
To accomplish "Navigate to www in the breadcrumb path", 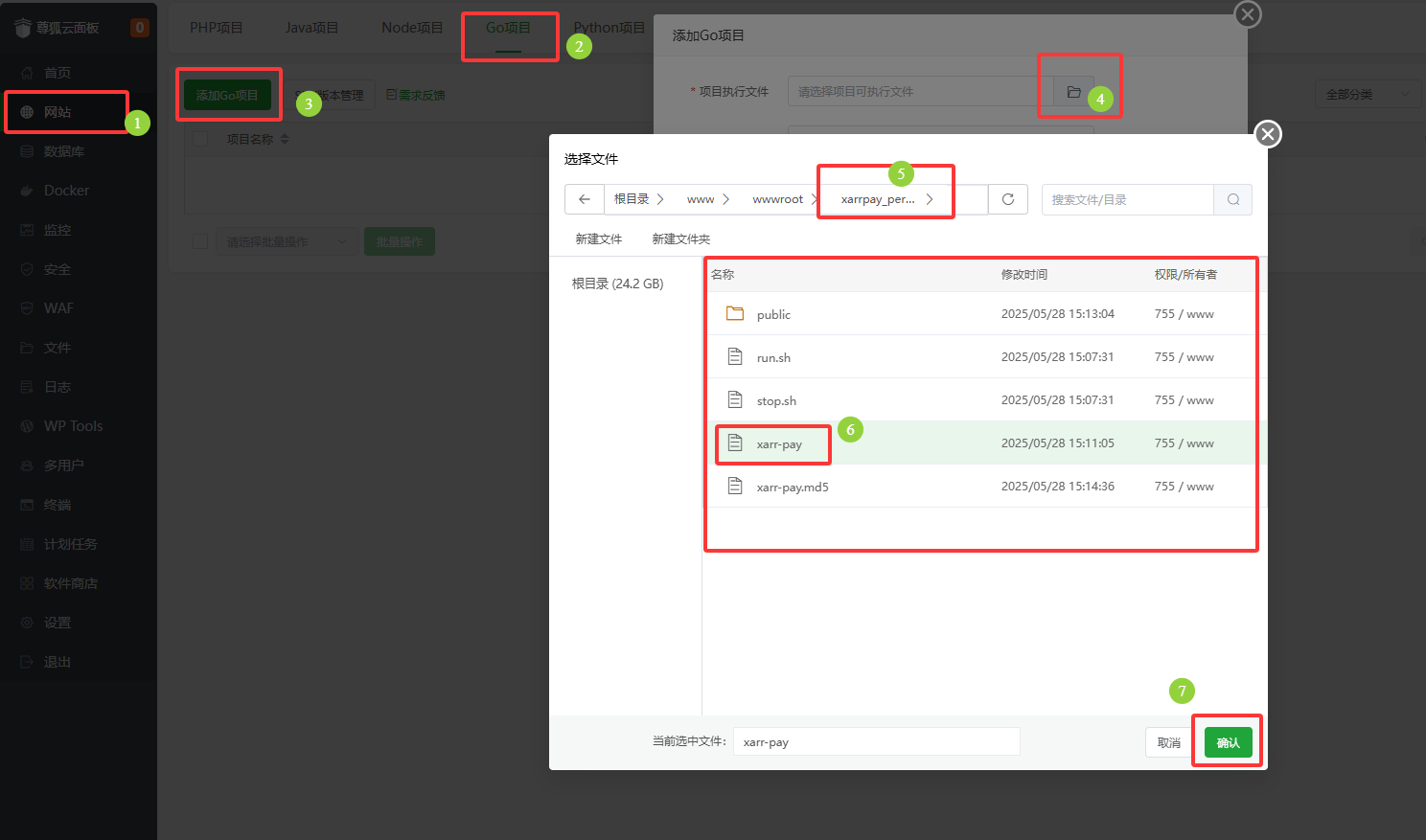I will point(701,199).
